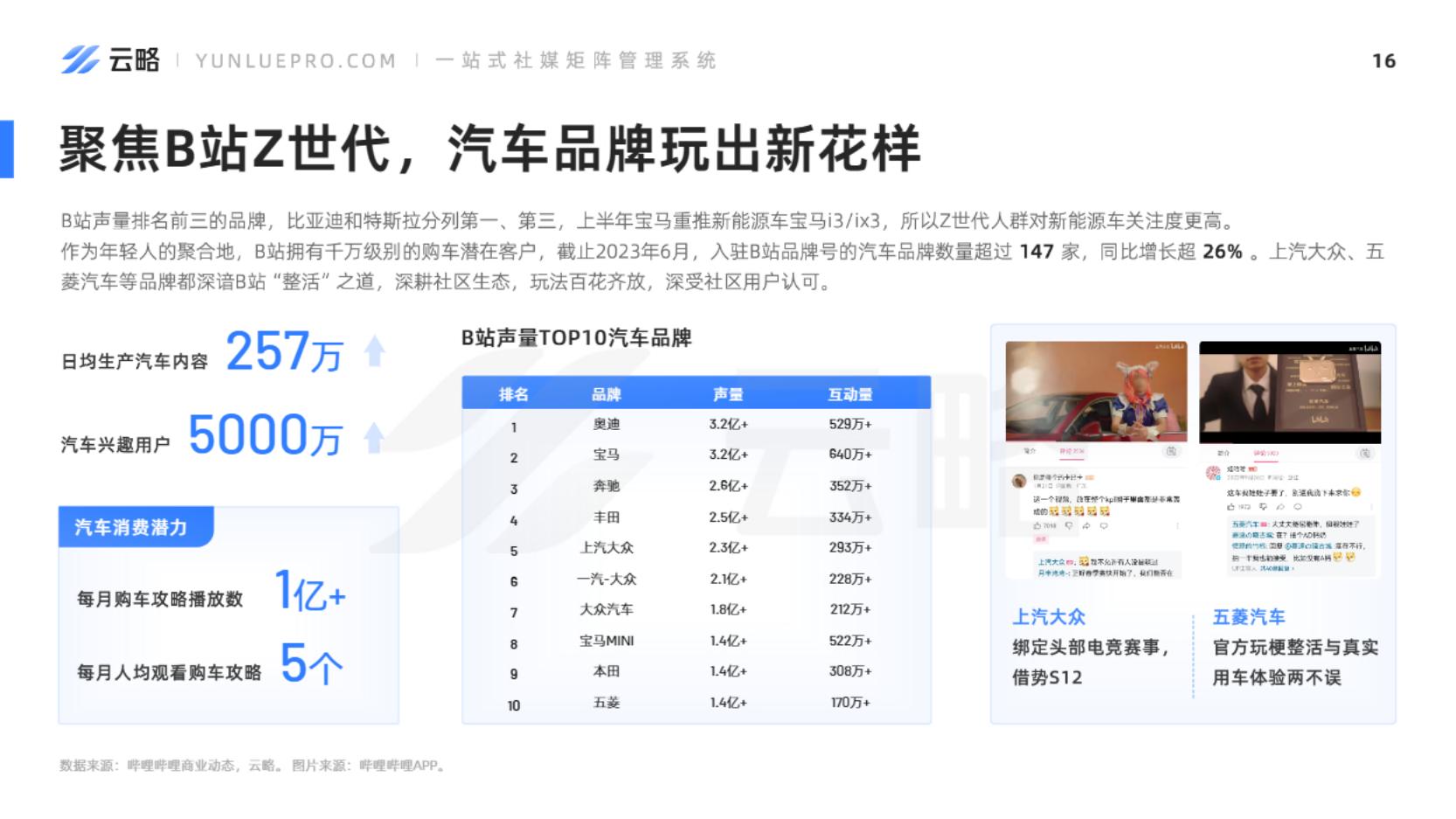The image size is (1456, 819).
Task: Select the 奔驰 brand cell
Action: coord(606,486)
